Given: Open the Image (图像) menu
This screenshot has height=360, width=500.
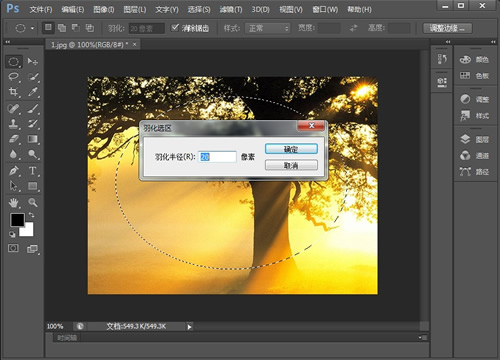Looking at the screenshot, I should point(104,9).
